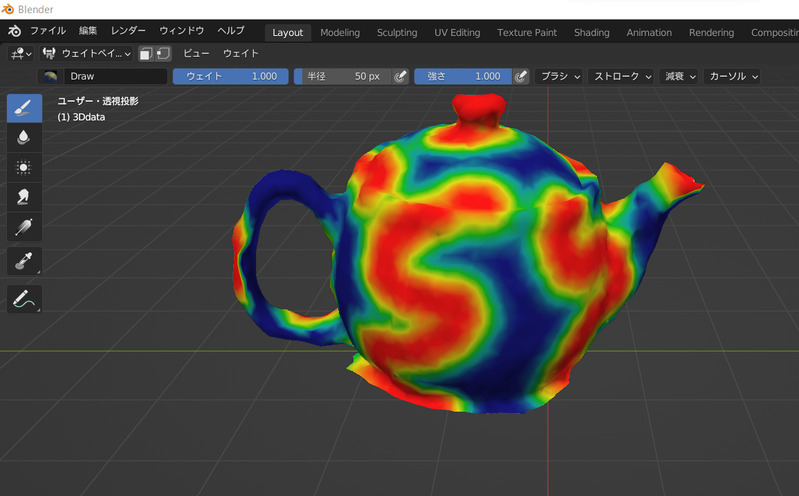
Task: Open the レンダー menu
Action: pyautogui.click(x=128, y=31)
